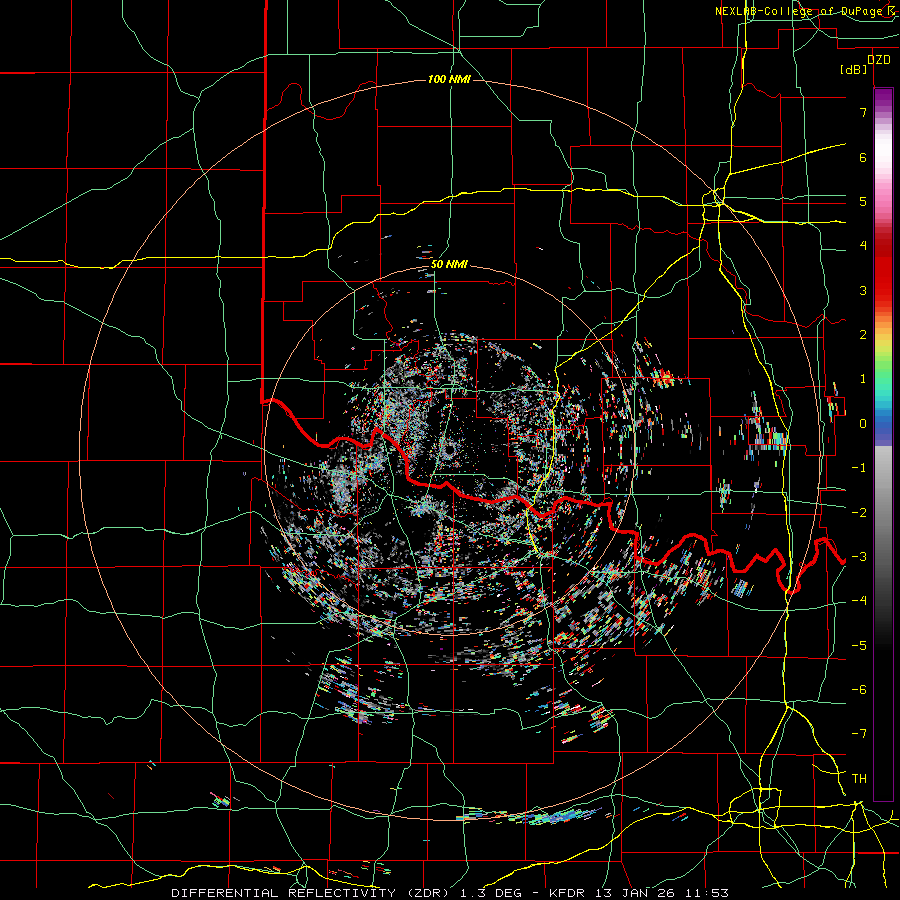Screen dimensions: 900x900
Task: Click the "DZD" color scale title
Action: click(x=879, y=60)
